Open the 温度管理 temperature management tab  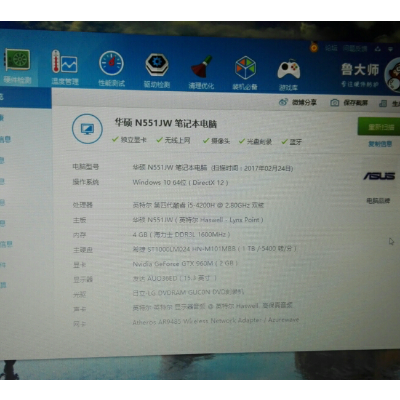click(65, 68)
